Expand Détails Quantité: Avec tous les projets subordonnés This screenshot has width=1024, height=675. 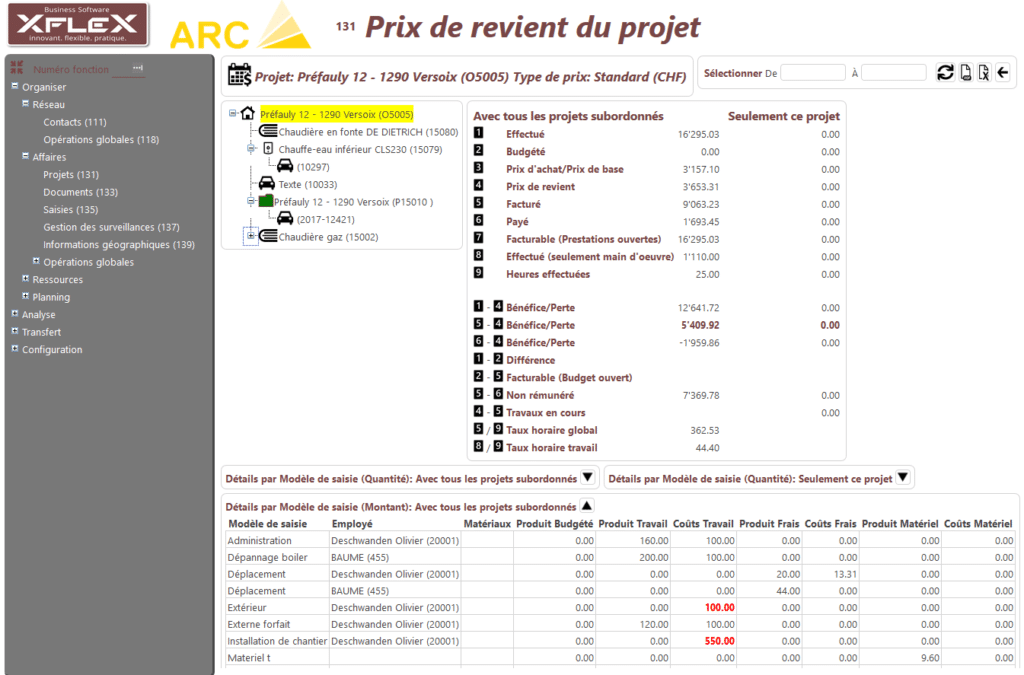click(x=588, y=478)
